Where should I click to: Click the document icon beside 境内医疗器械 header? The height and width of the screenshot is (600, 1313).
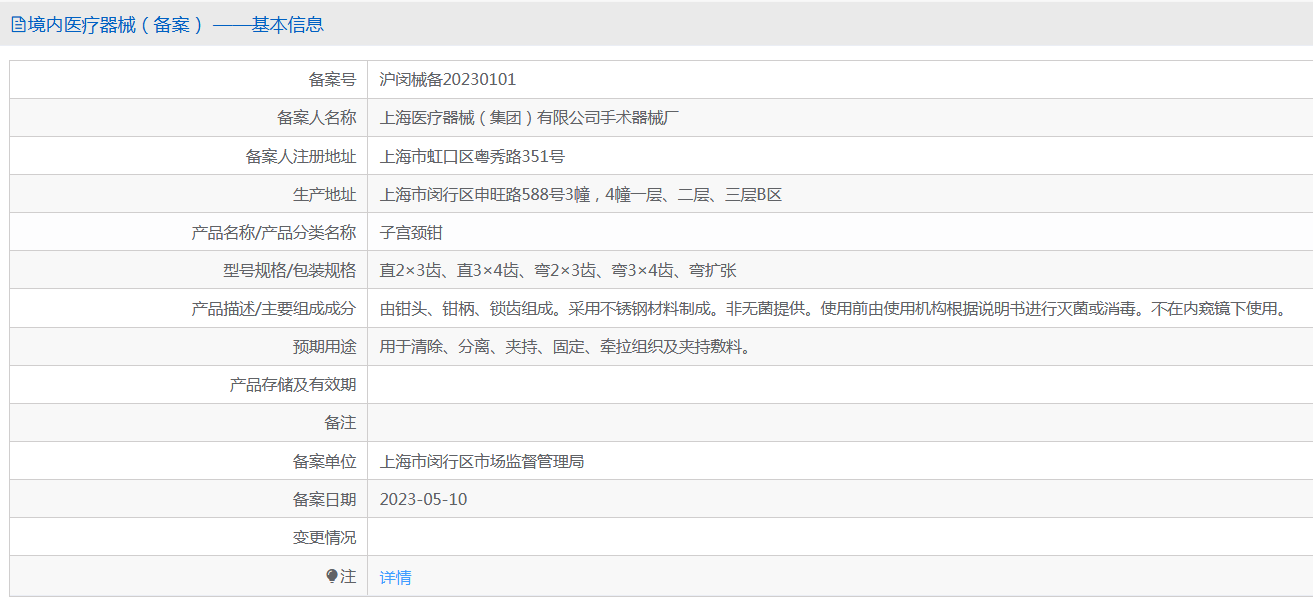[x=18, y=26]
